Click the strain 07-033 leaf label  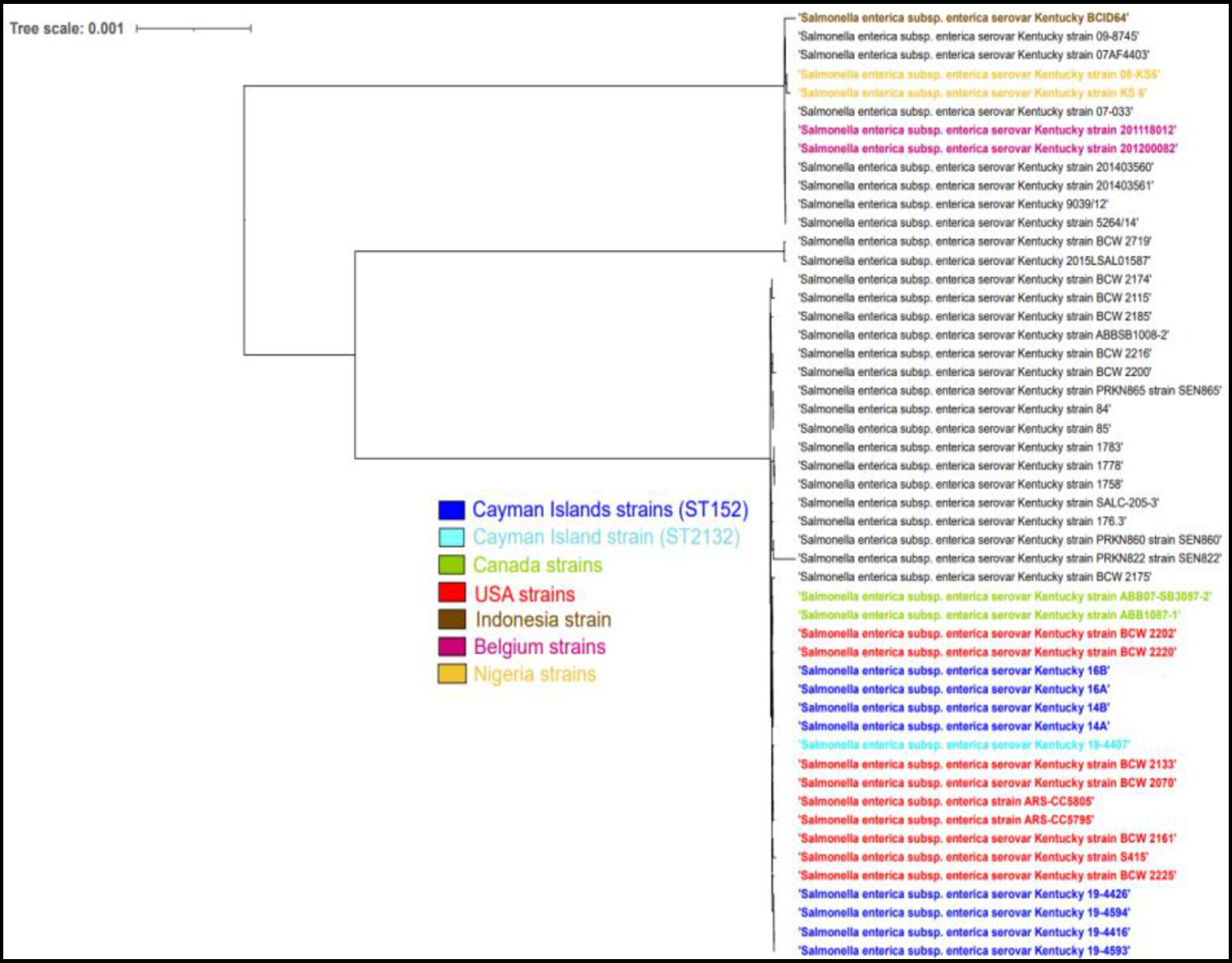[965, 111]
